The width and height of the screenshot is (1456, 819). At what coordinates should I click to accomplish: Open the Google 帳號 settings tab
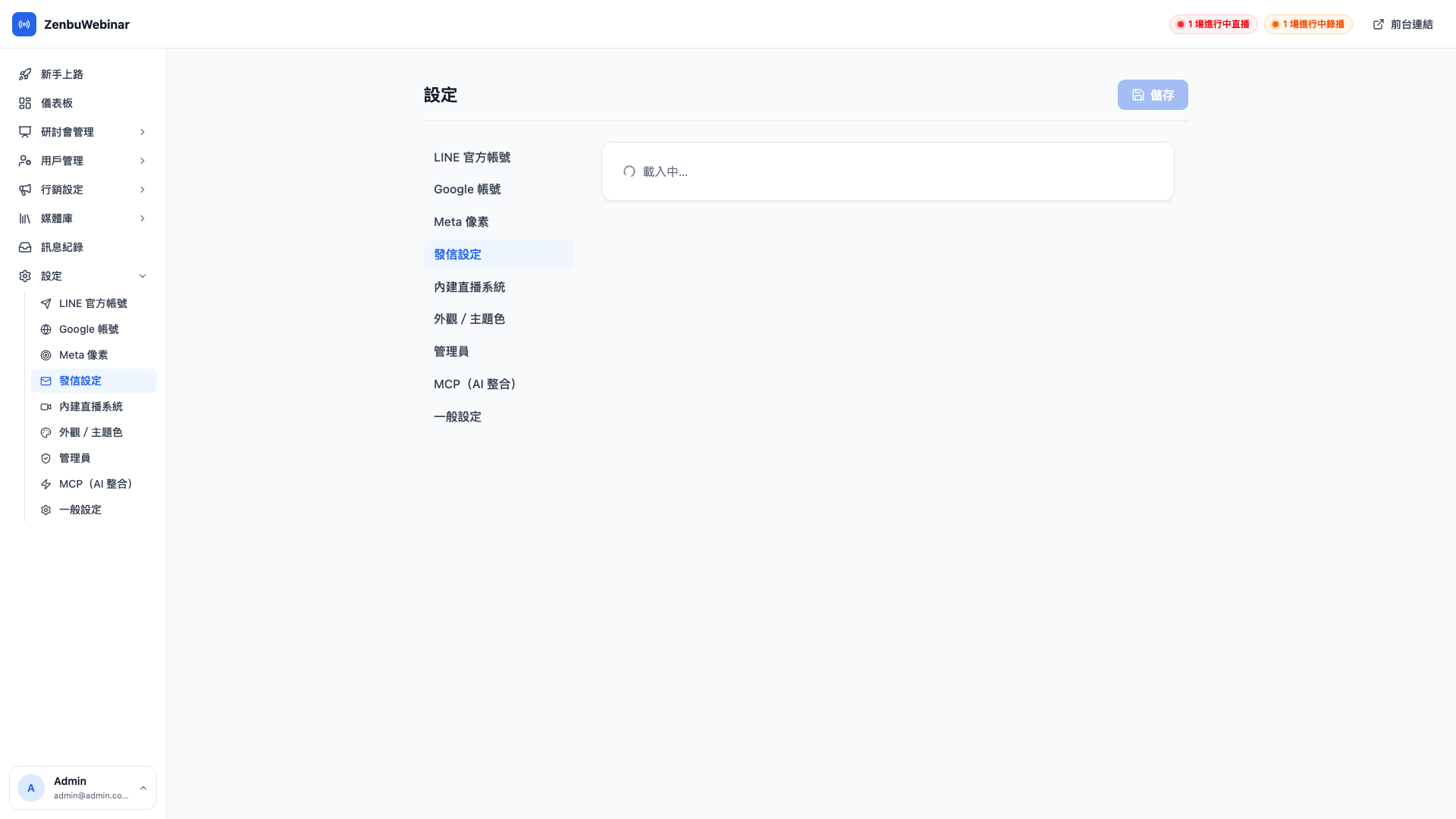pyautogui.click(x=499, y=189)
